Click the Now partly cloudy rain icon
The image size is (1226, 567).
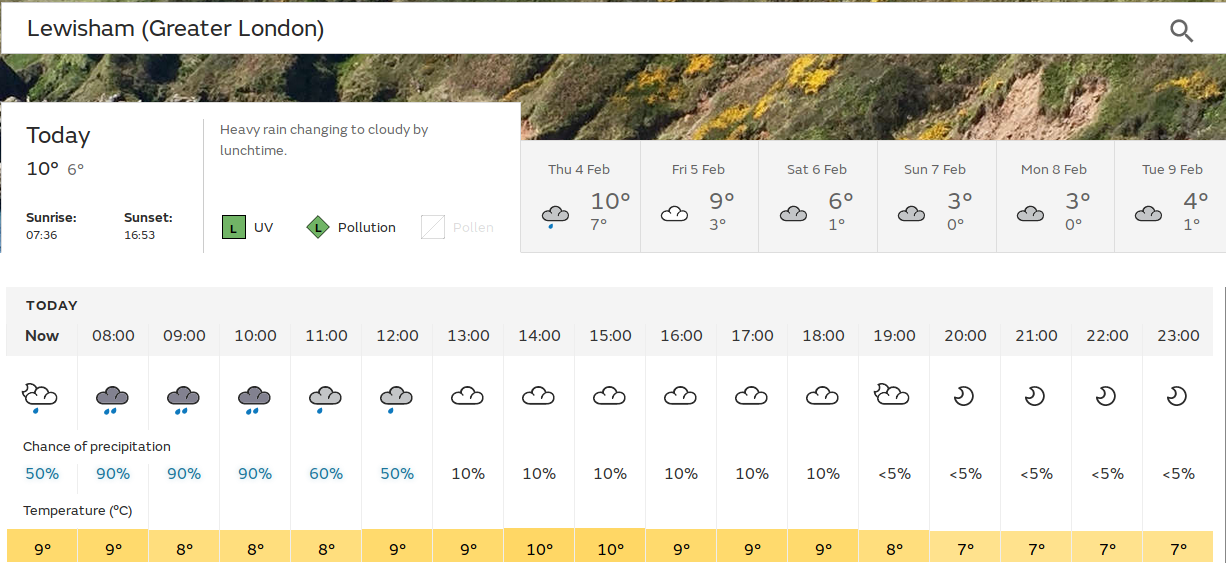pos(41,397)
